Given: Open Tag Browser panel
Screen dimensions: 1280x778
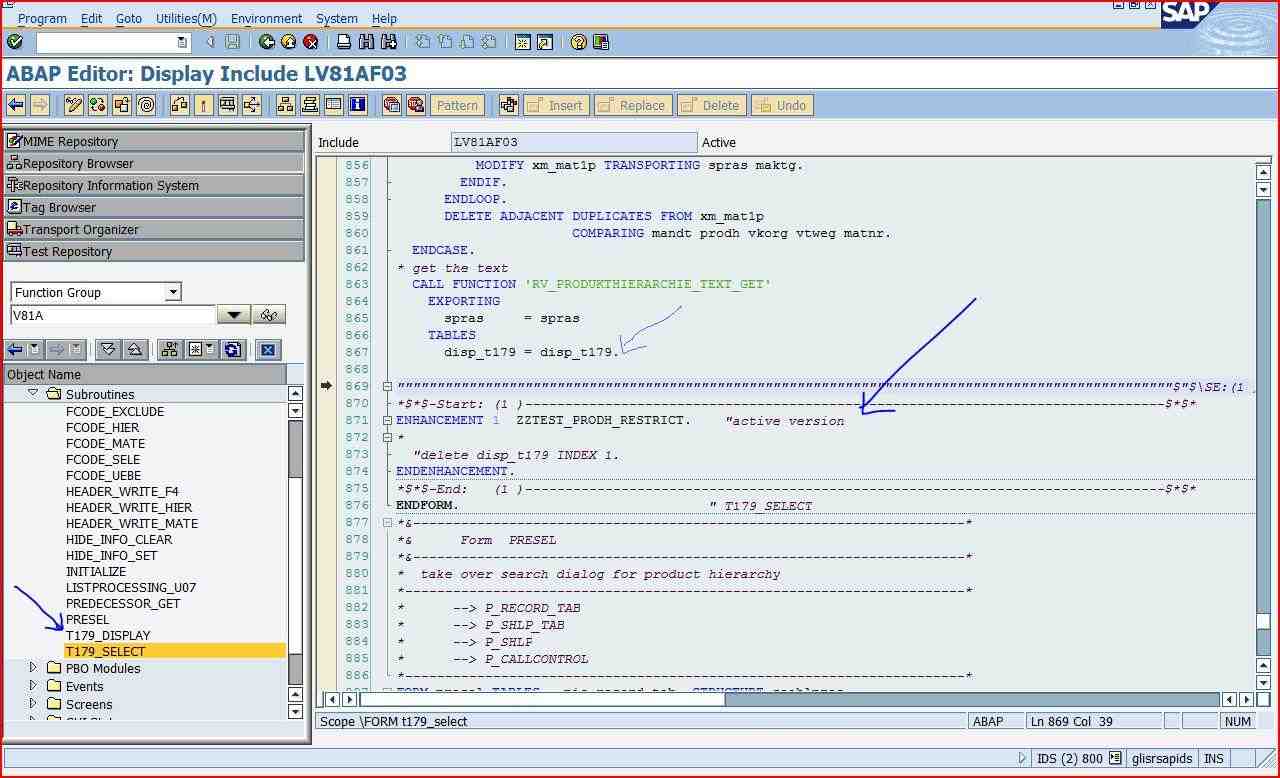Looking at the screenshot, I should (154, 207).
